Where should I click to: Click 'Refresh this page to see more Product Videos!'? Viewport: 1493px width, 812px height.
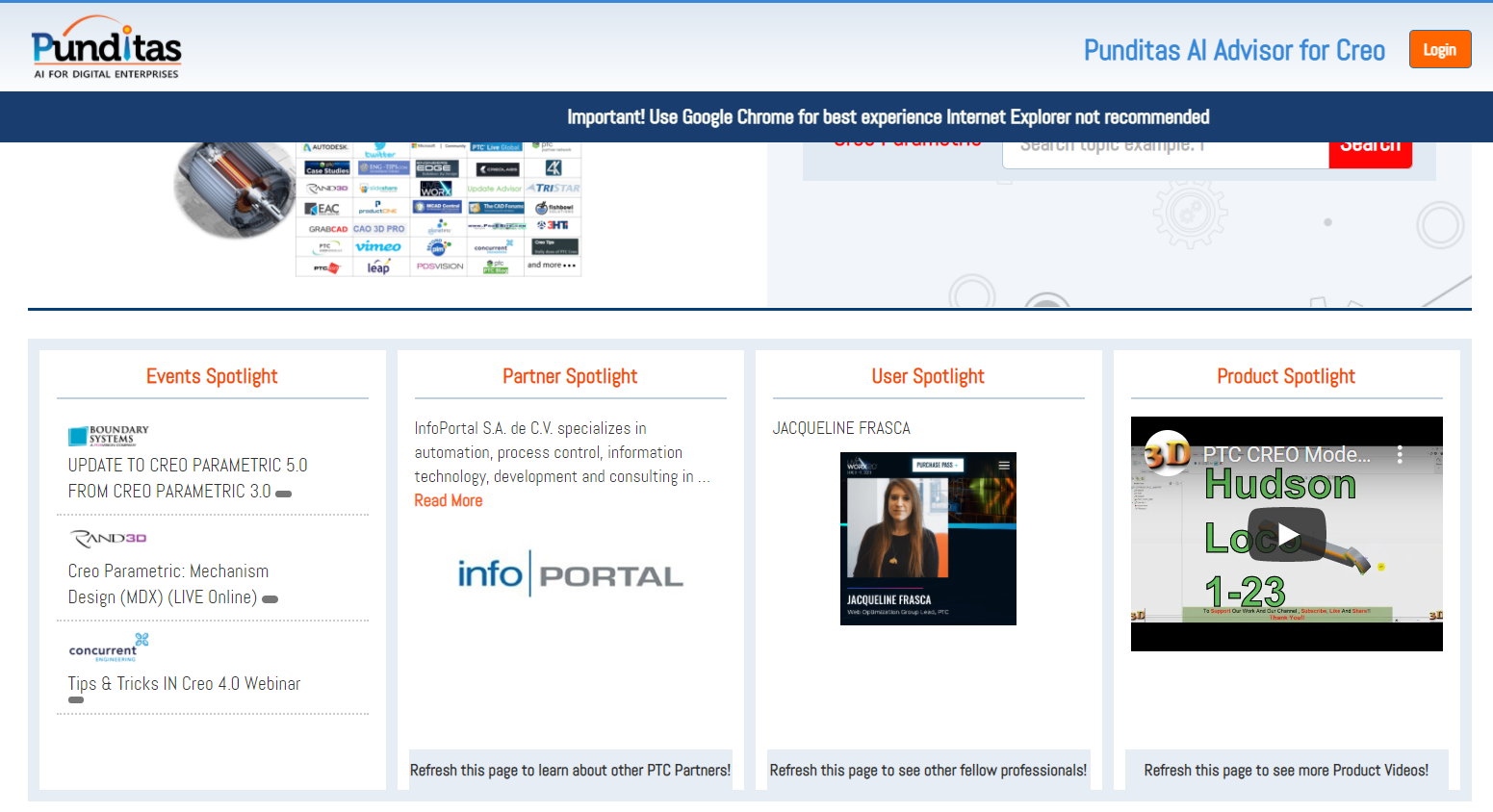1286,770
